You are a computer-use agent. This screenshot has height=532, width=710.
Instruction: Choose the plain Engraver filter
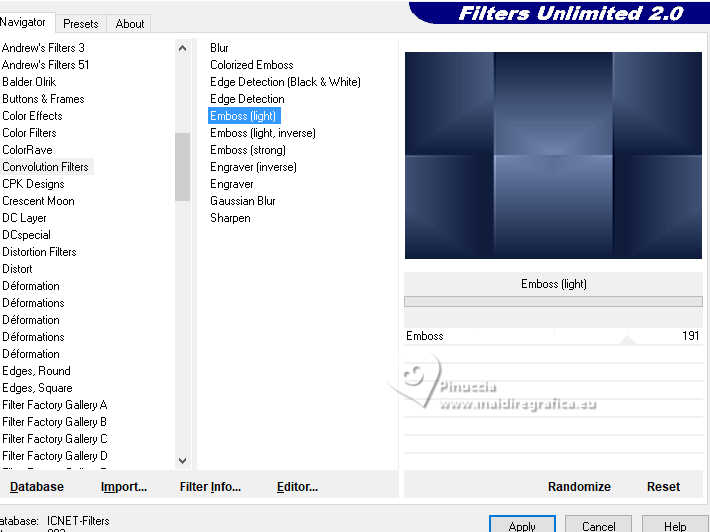pyautogui.click(x=232, y=184)
